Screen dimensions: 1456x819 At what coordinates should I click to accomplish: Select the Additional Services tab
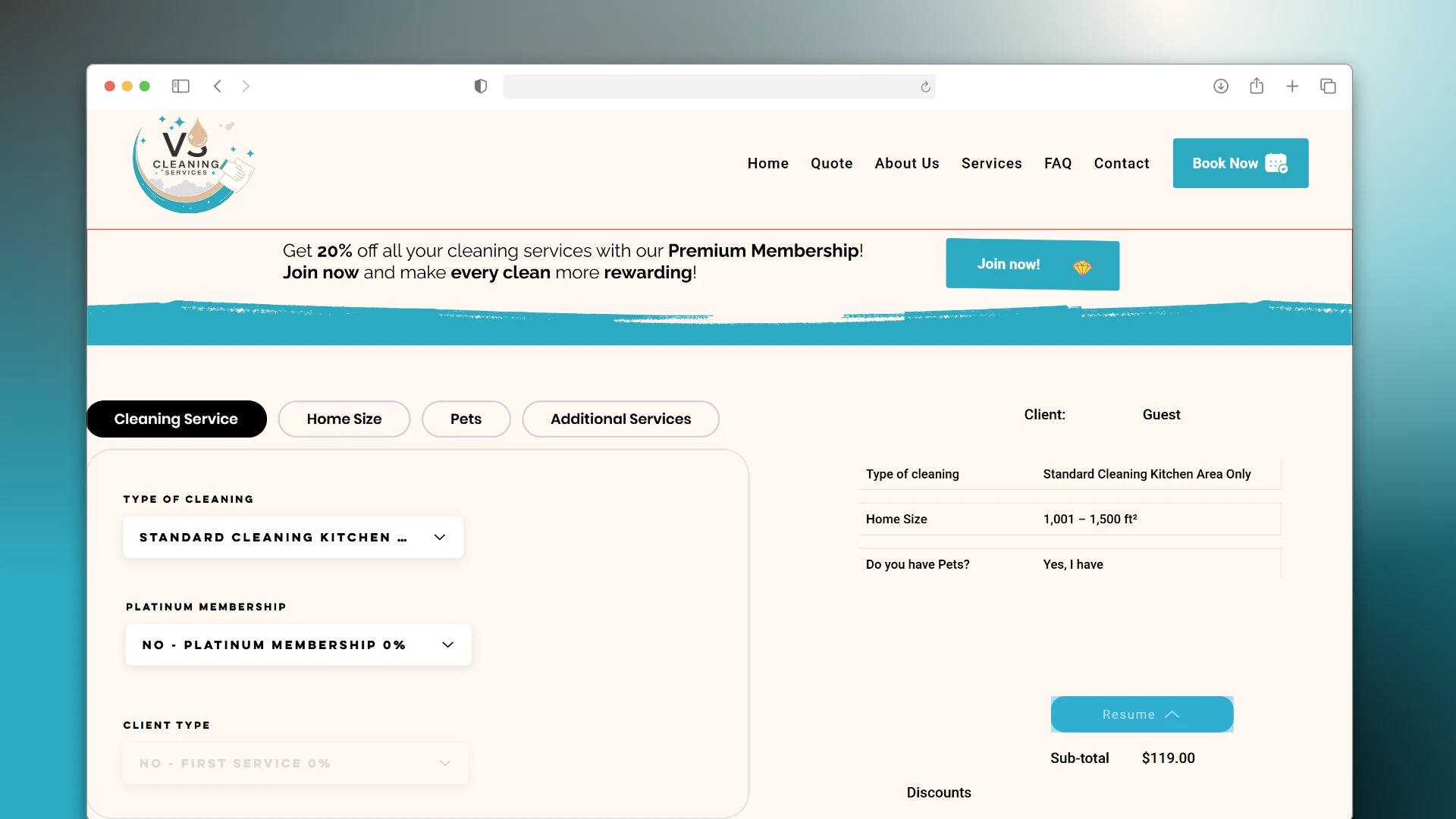click(x=620, y=419)
